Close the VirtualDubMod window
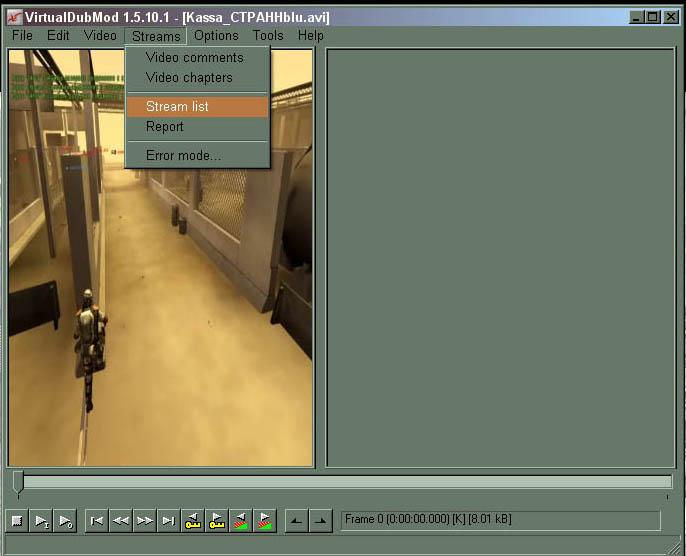 [x=671, y=17]
